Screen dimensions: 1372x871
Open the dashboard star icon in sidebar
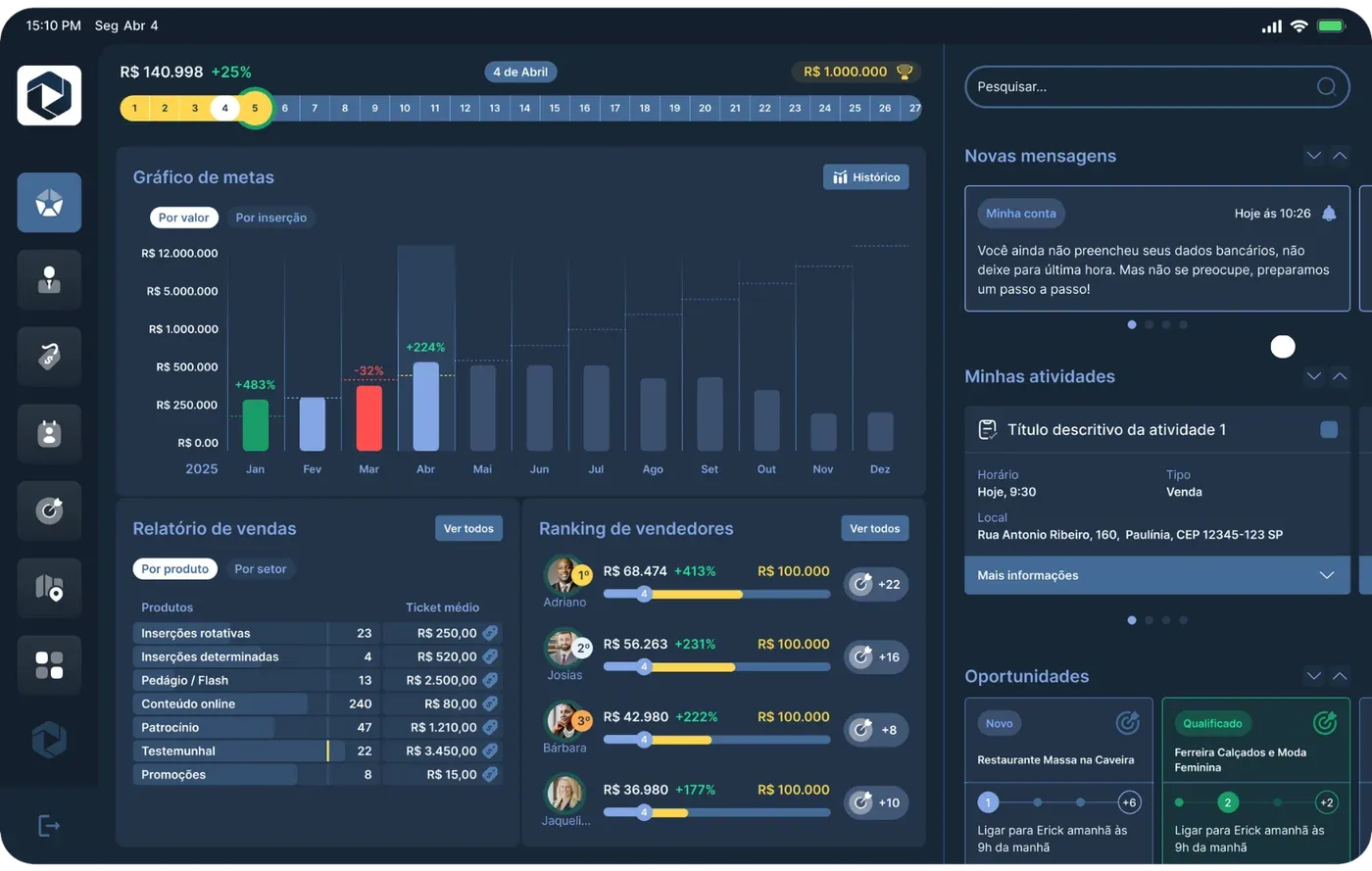49,203
